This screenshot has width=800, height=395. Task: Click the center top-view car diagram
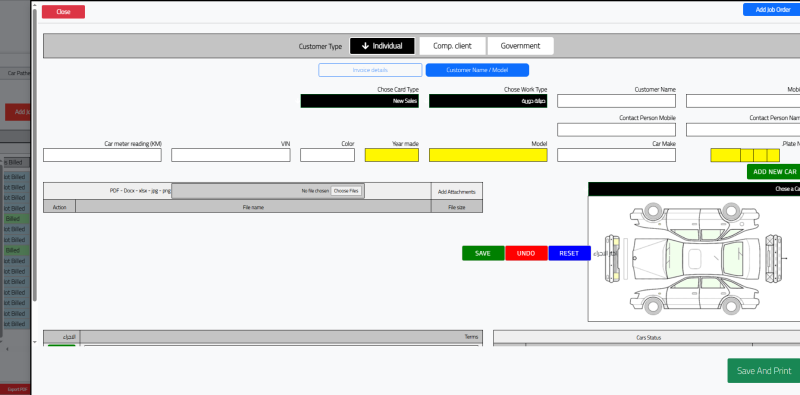point(696,258)
